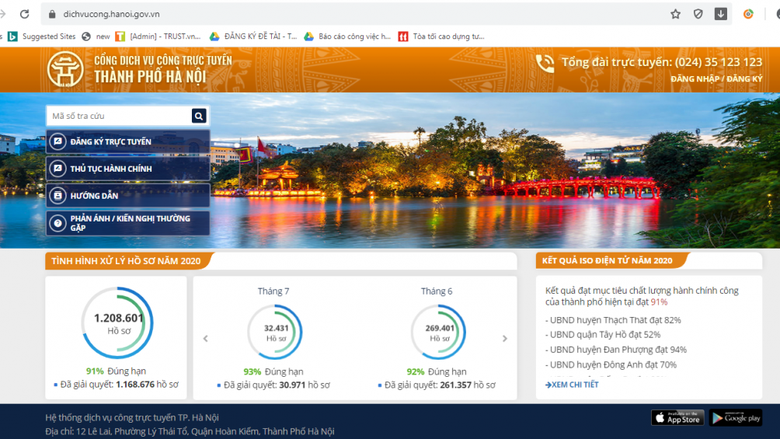Open the Đăng ký trực tuyến menu item

pyautogui.click(x=127, y=142)
